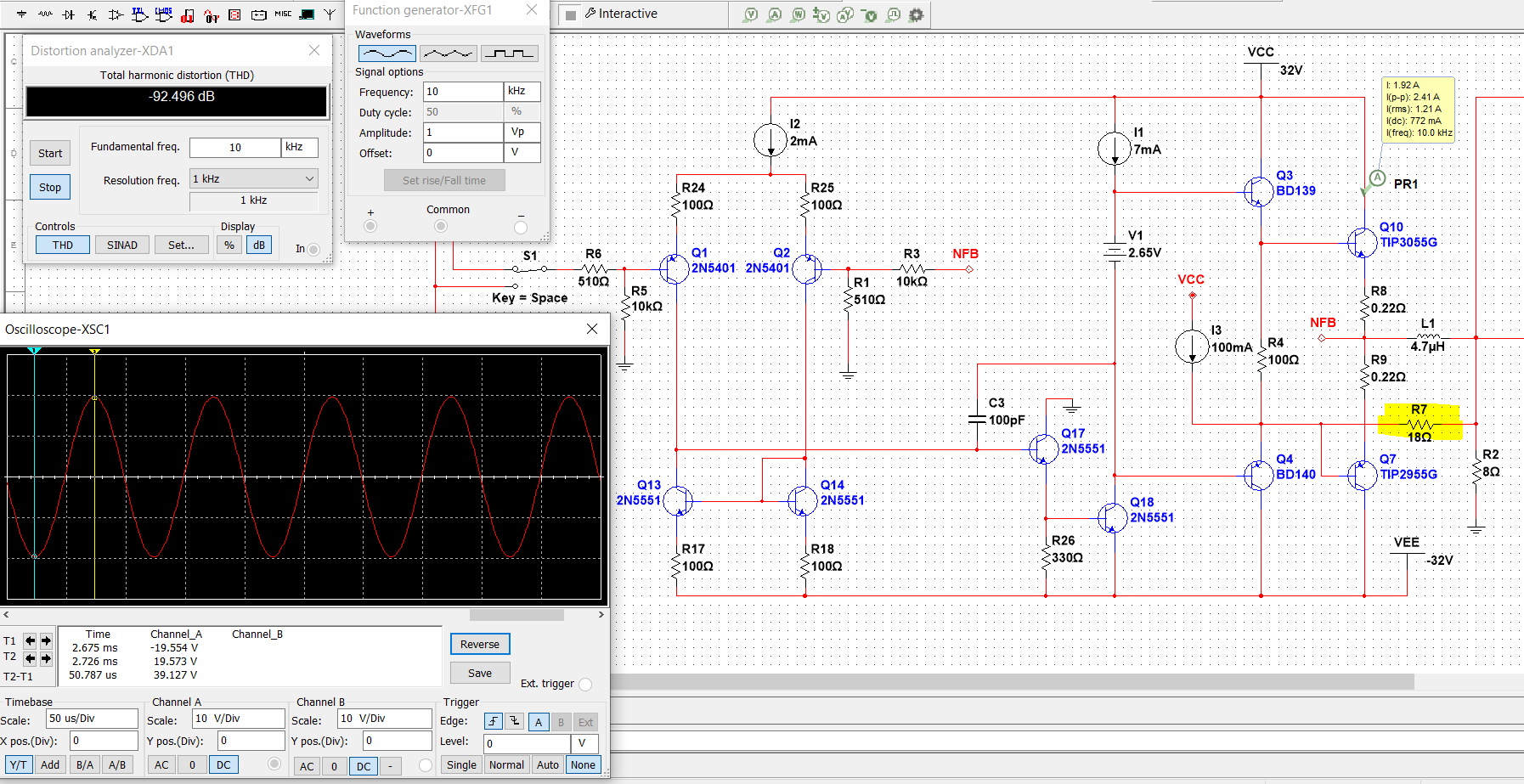Place a digital probe
The height and width of the screenshot is (784, 1524).
(x=893, y=14)
